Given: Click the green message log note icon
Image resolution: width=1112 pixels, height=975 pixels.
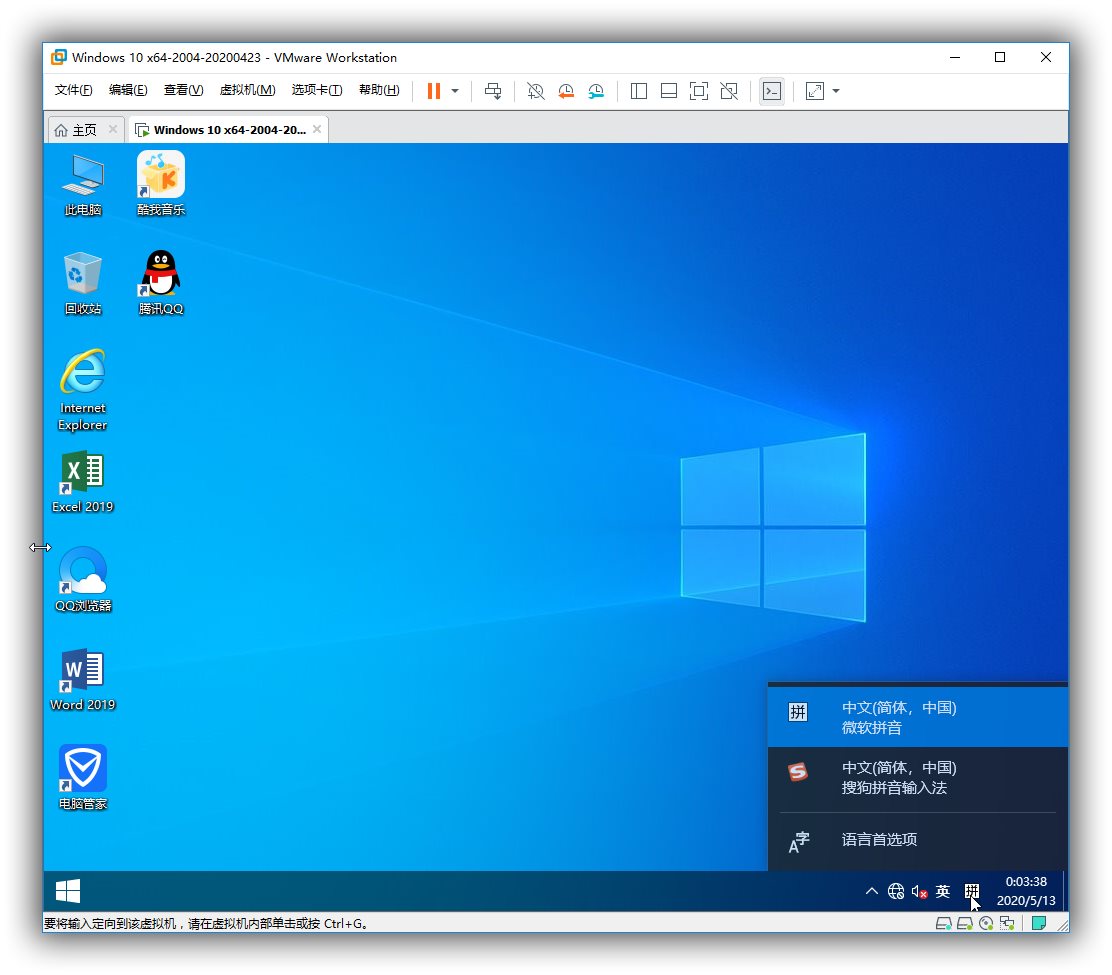Looking at the screenshot, I should click(1039, 923).
